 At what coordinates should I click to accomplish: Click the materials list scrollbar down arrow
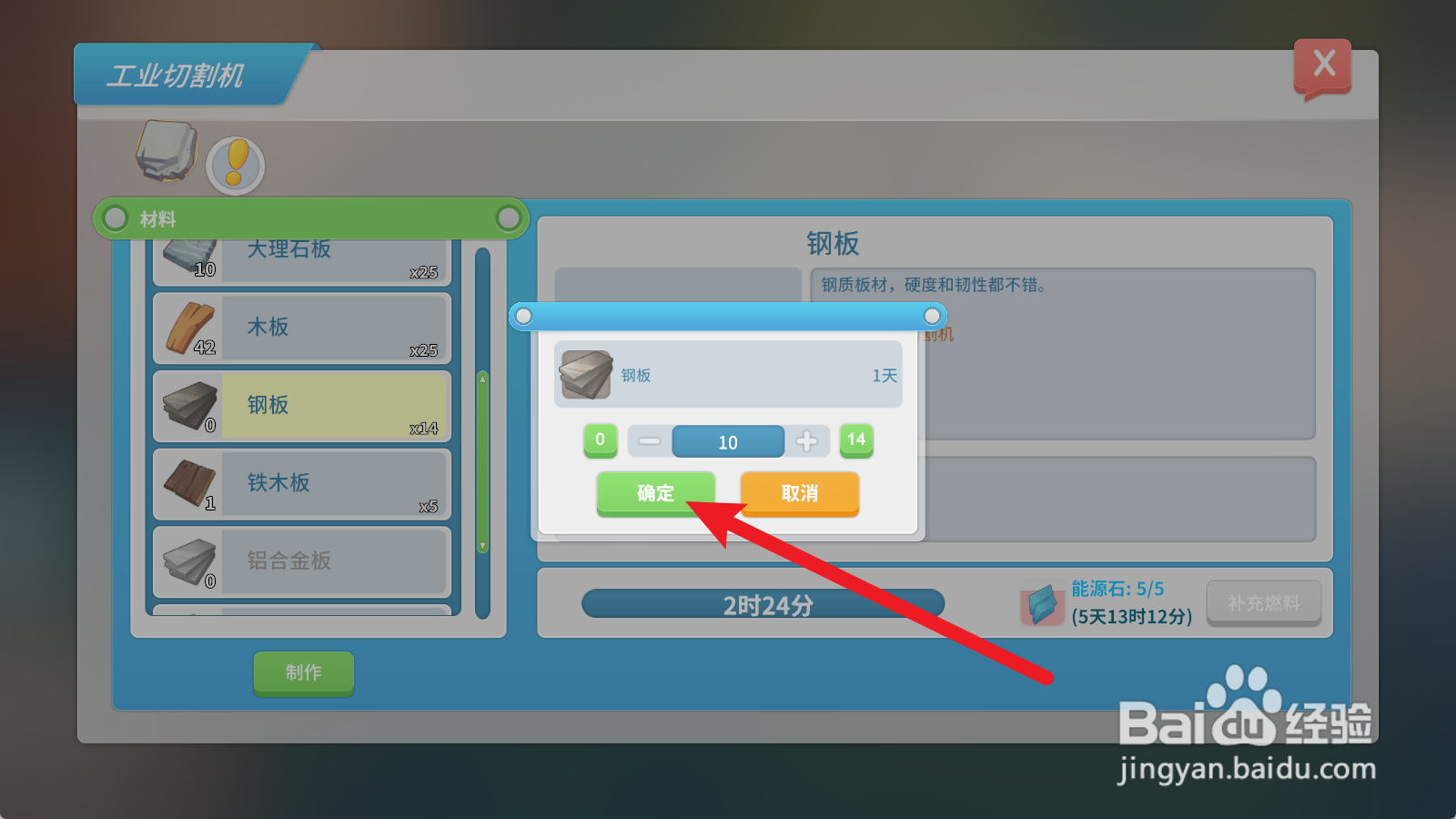click(x=482, y=546)
